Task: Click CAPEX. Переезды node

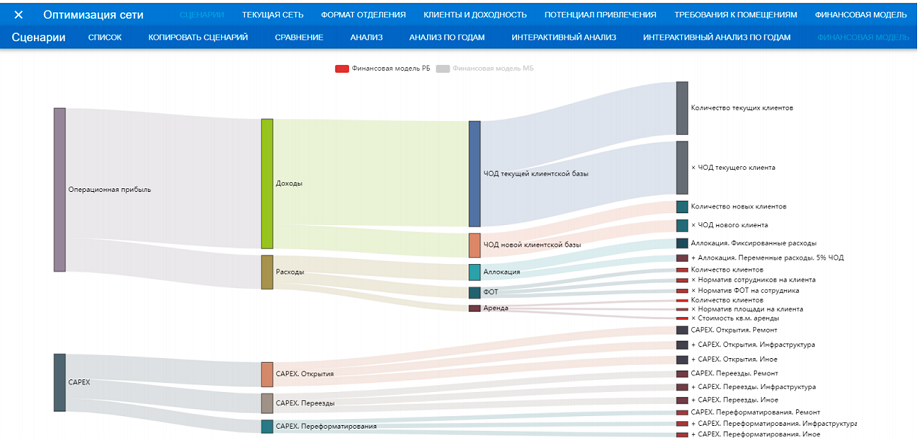Action: [267, 403]
